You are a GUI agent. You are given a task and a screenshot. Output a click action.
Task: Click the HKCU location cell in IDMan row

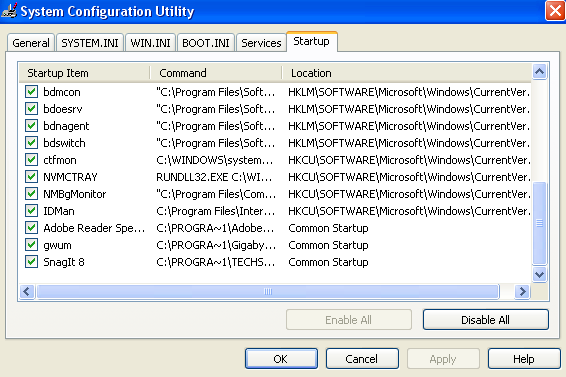pos(409,211)
